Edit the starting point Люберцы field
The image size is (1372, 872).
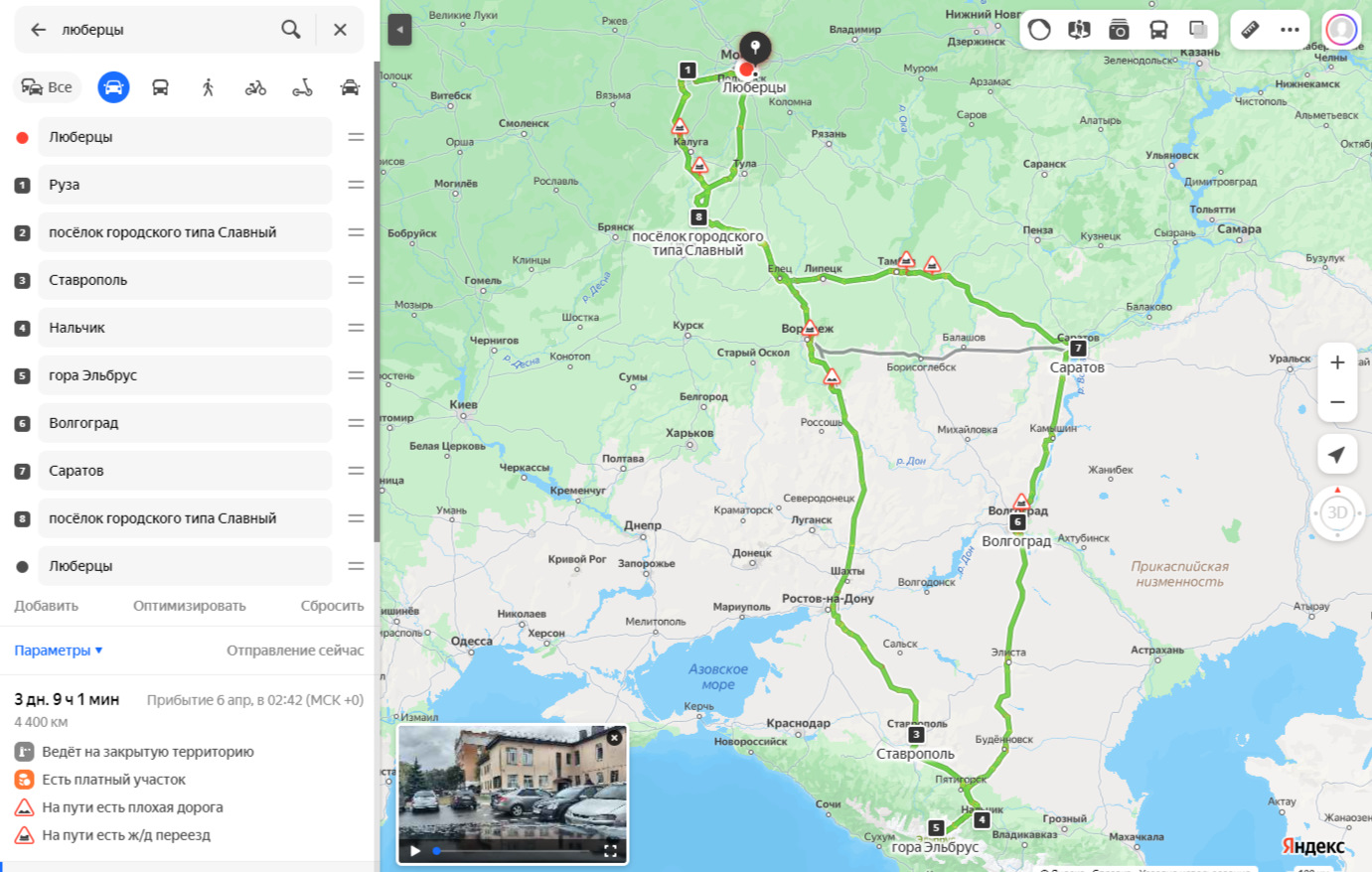coord(185,137)
